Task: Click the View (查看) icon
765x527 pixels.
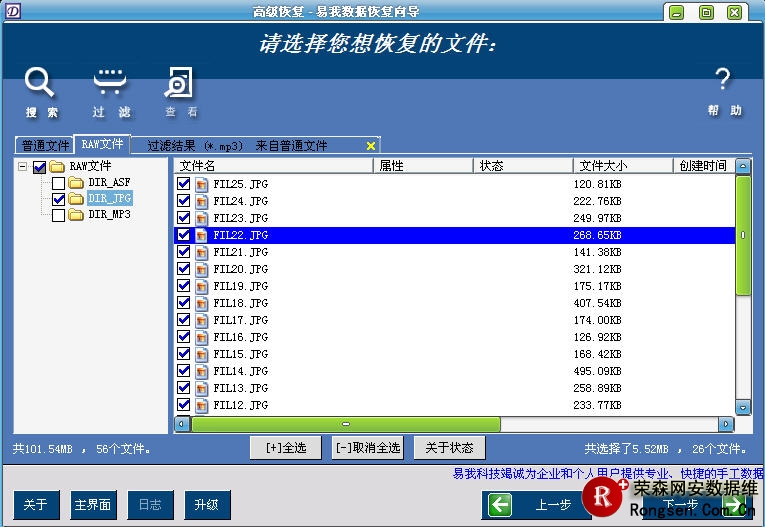Action: [x=180, y=82]
